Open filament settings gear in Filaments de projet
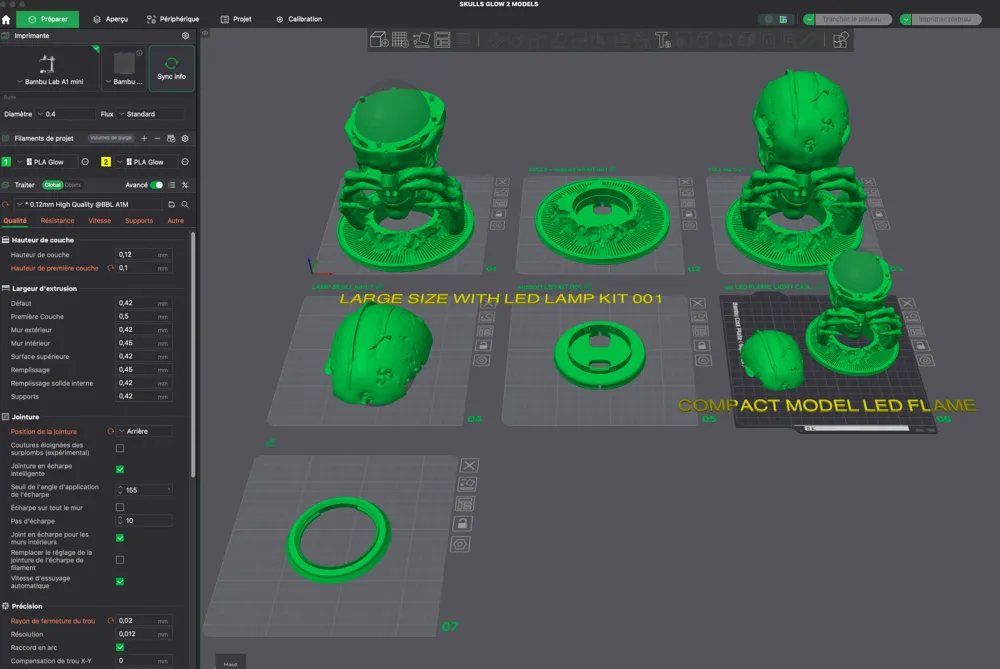Viewport: 1000px width, 669px height. pos(185,138)
